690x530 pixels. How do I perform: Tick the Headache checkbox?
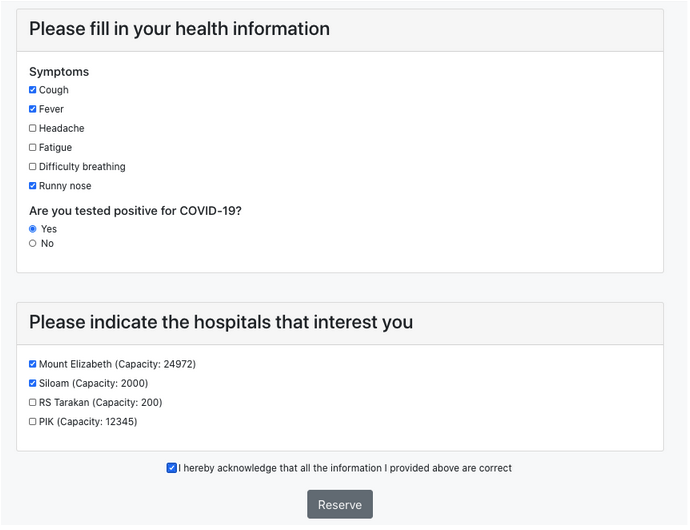33,128
